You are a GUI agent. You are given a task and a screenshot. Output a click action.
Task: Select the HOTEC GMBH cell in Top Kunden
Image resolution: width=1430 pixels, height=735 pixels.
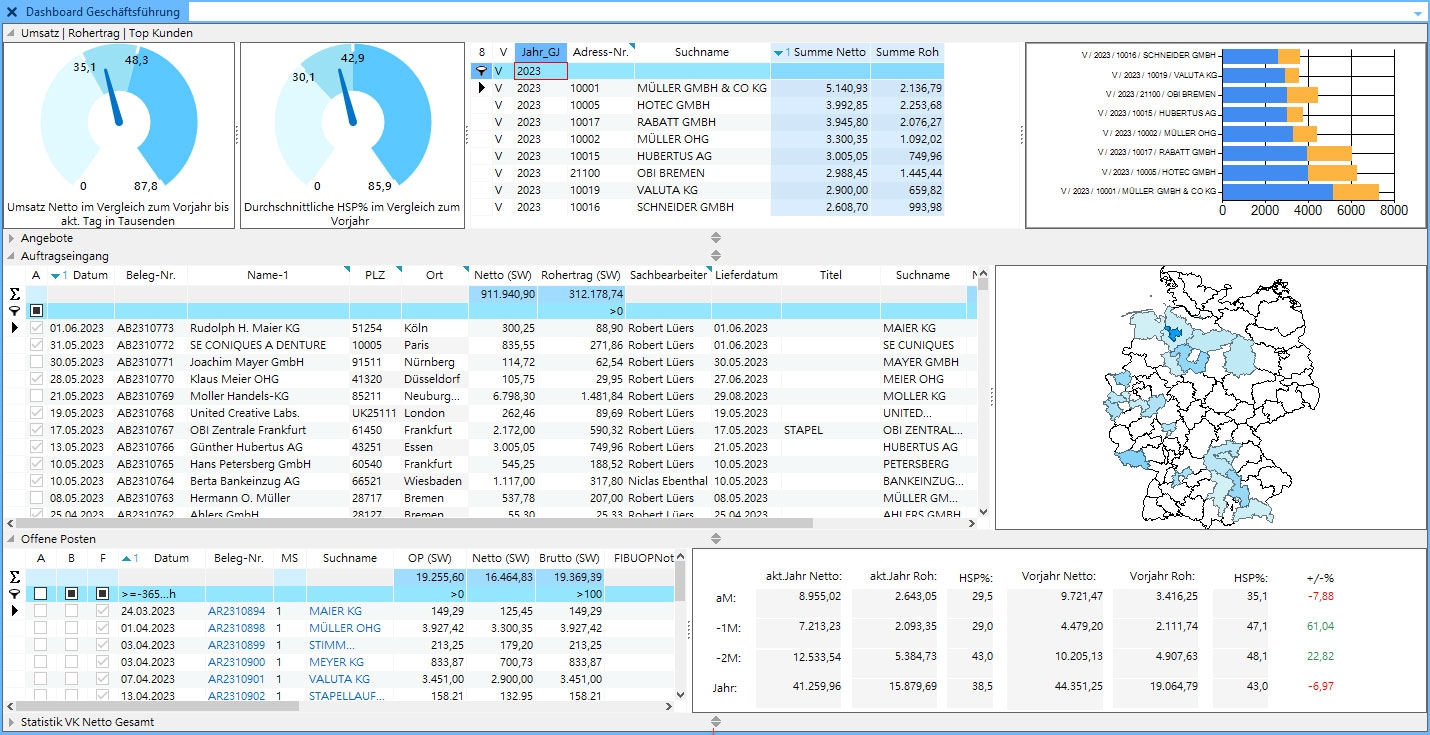pos(703,105)
